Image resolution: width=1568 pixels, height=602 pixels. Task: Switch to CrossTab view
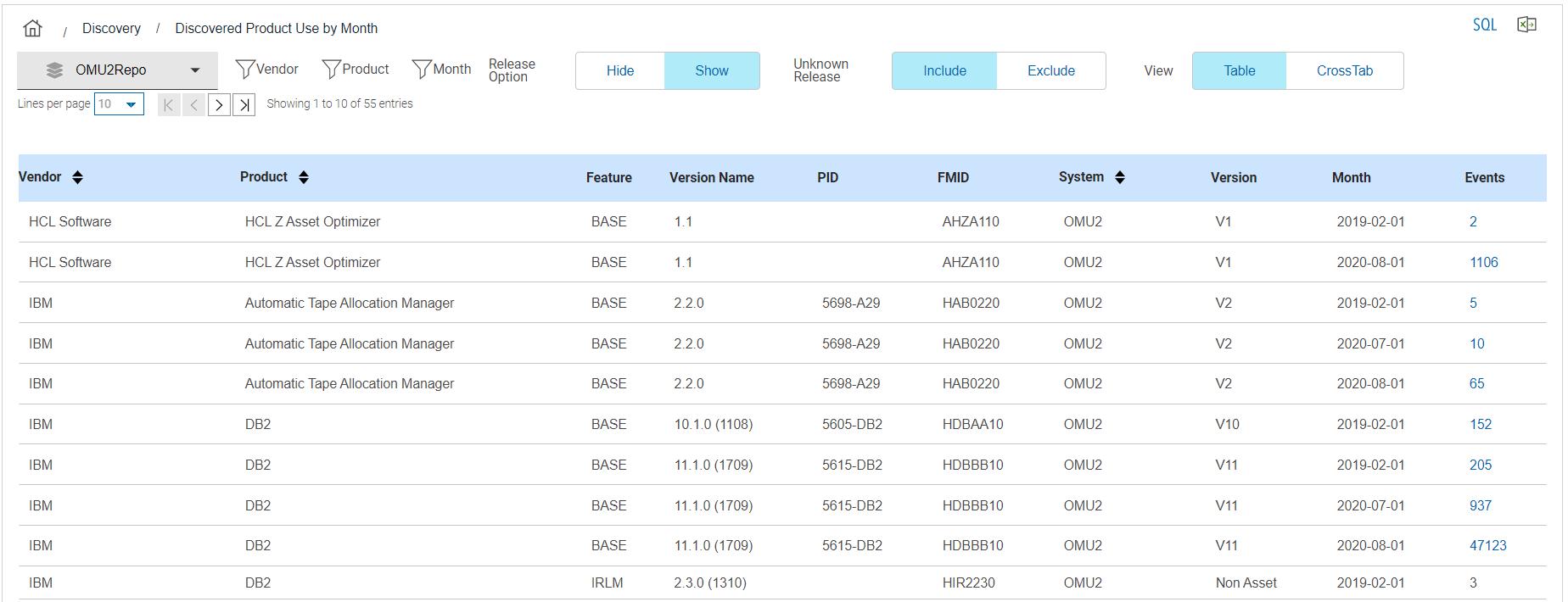tap(1344, 71)
